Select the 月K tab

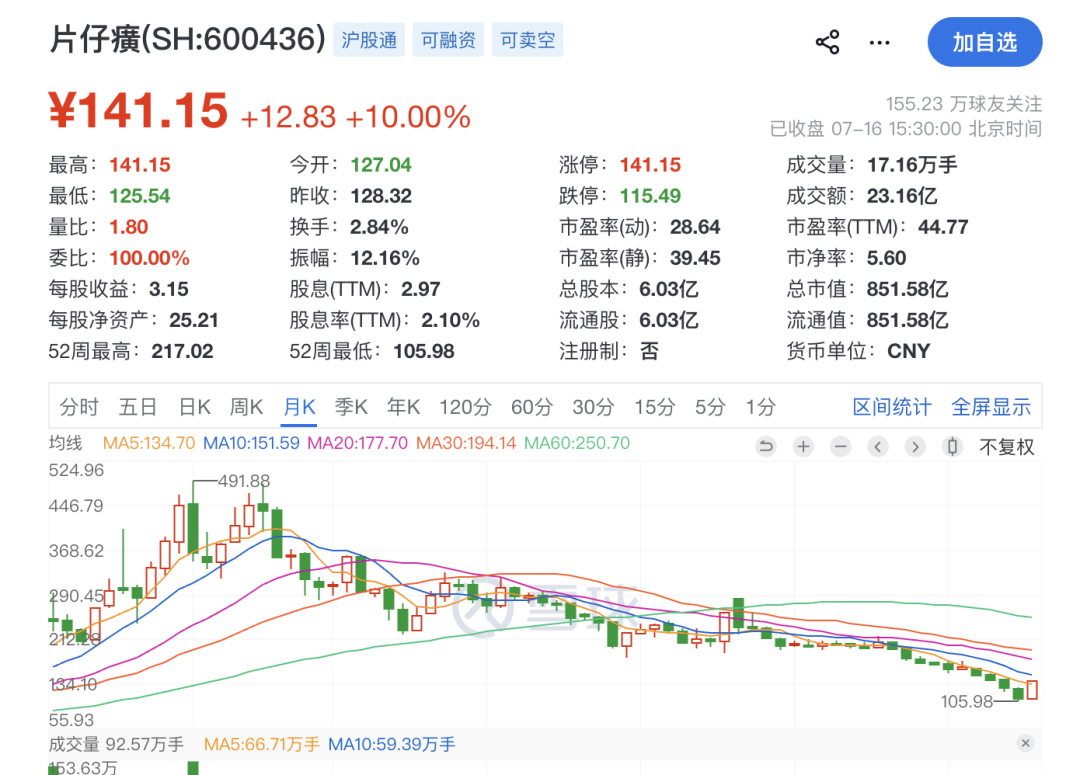click(x=300, y=407)
